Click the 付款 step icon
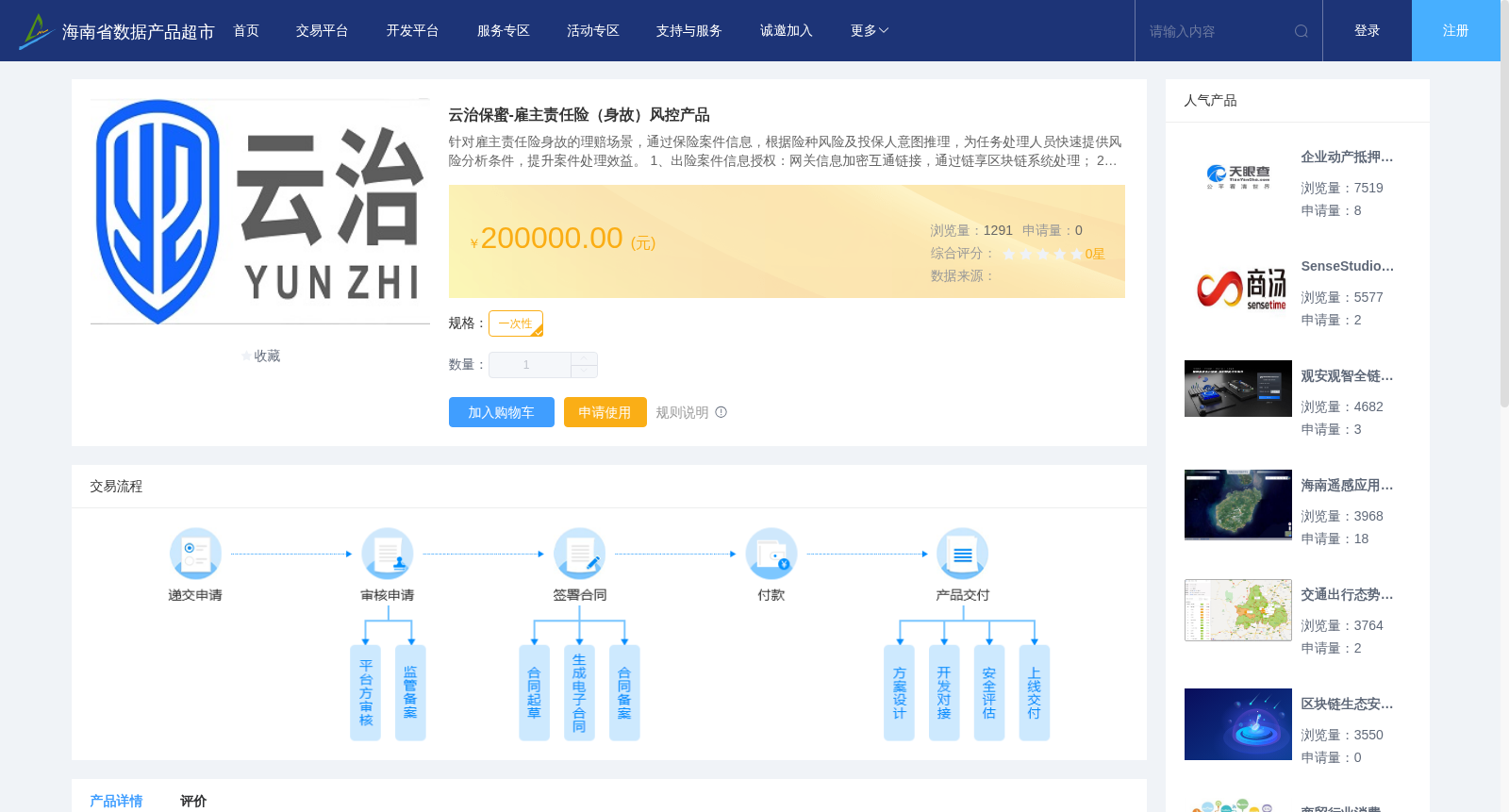Screen dimensions: 1509x812 click(771, 554)
